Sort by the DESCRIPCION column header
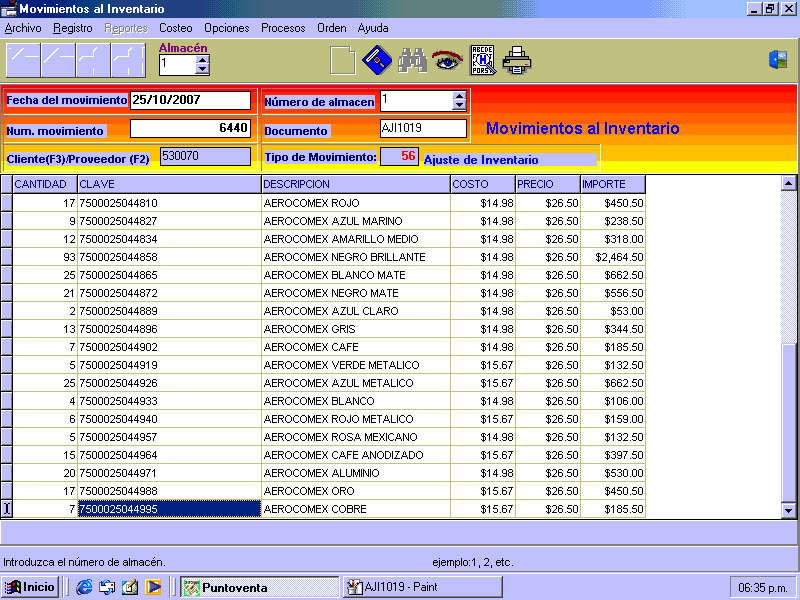Screen dimensions: 800x600 355,184
